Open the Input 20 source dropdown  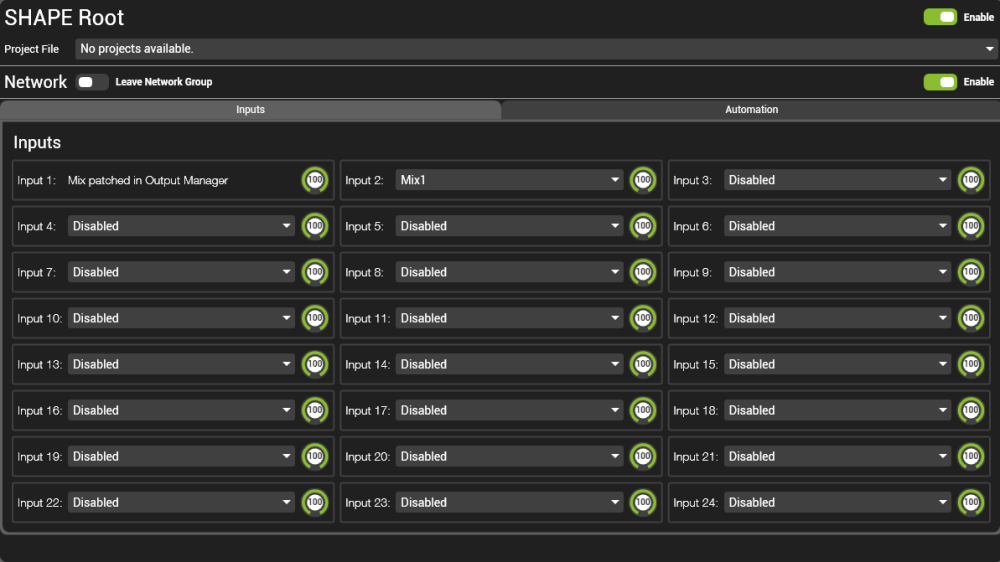510,456
